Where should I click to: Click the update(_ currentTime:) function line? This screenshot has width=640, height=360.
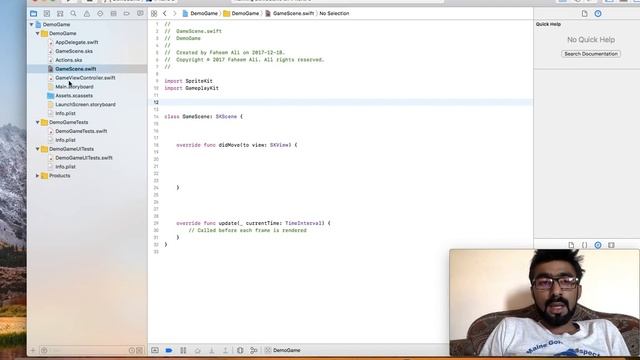coord(253,223)
